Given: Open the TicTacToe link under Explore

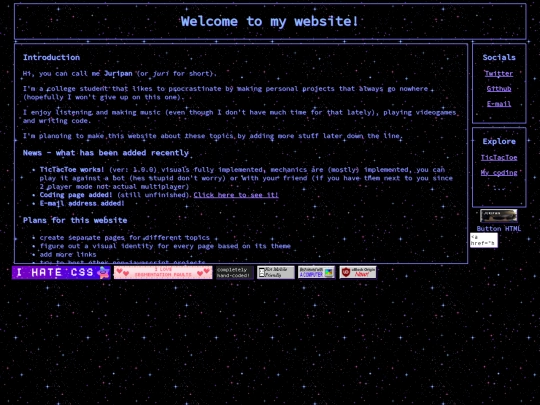Looking at the screenshot, I should coord(499,157).
